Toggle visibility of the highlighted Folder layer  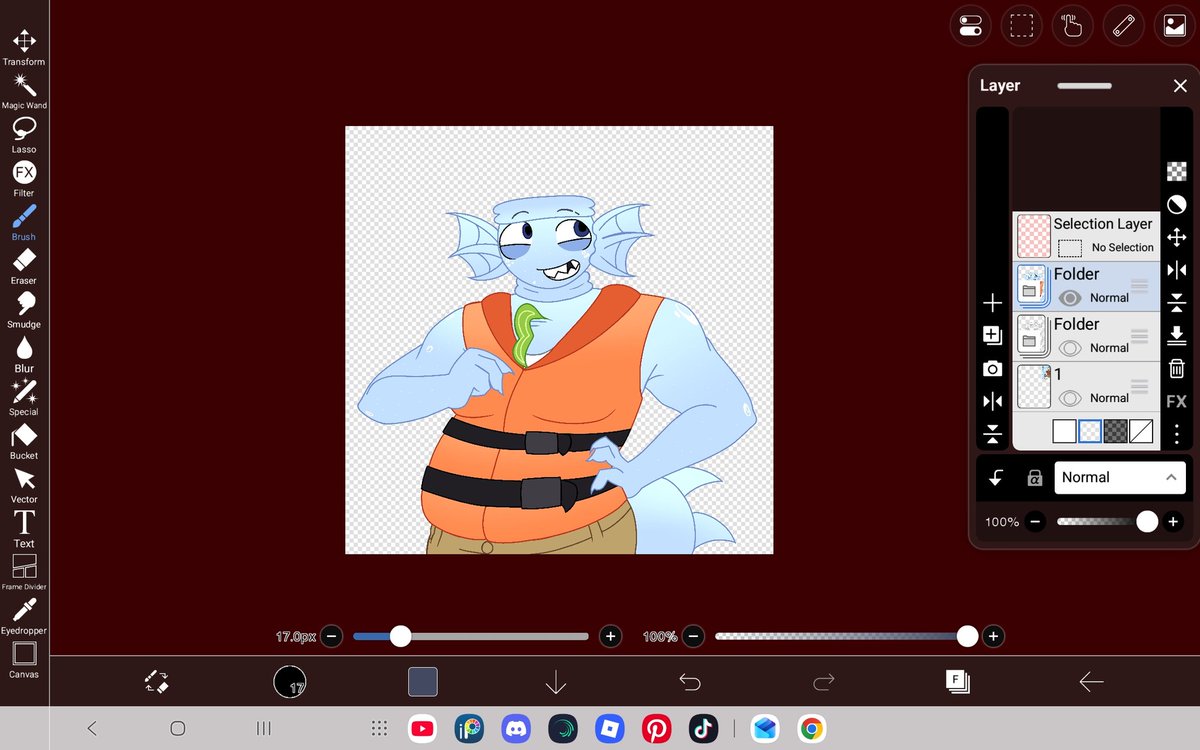click(1070, 298)
